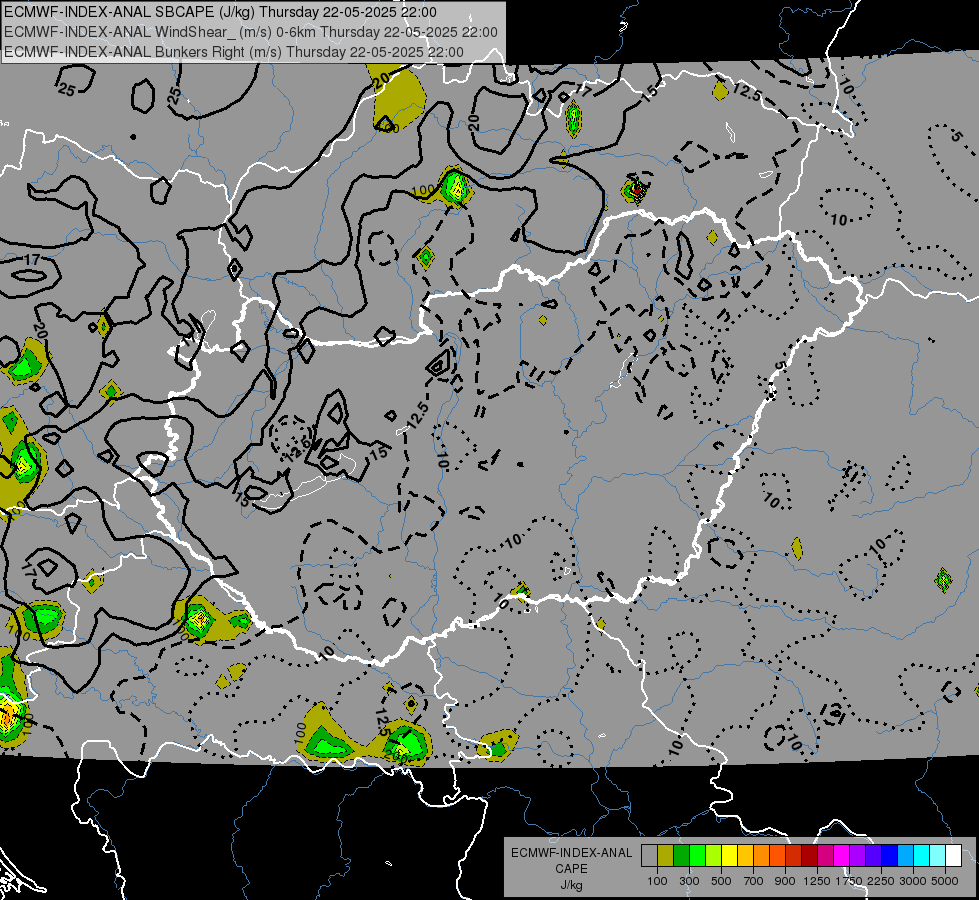Image resolution: width=979 pixels, height=900 pixels.
Task: Click the orange legend swatch
Action: 761,856
